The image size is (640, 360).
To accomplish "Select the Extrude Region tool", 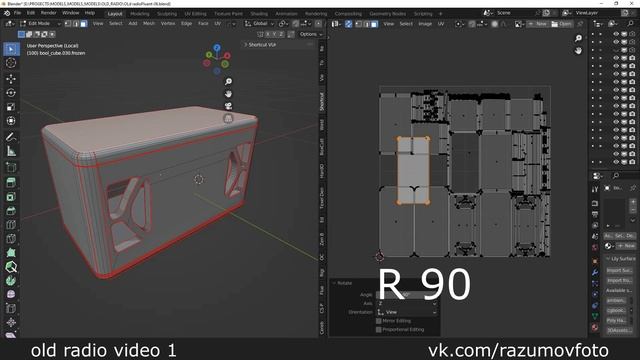I will (x=11, y=182).
